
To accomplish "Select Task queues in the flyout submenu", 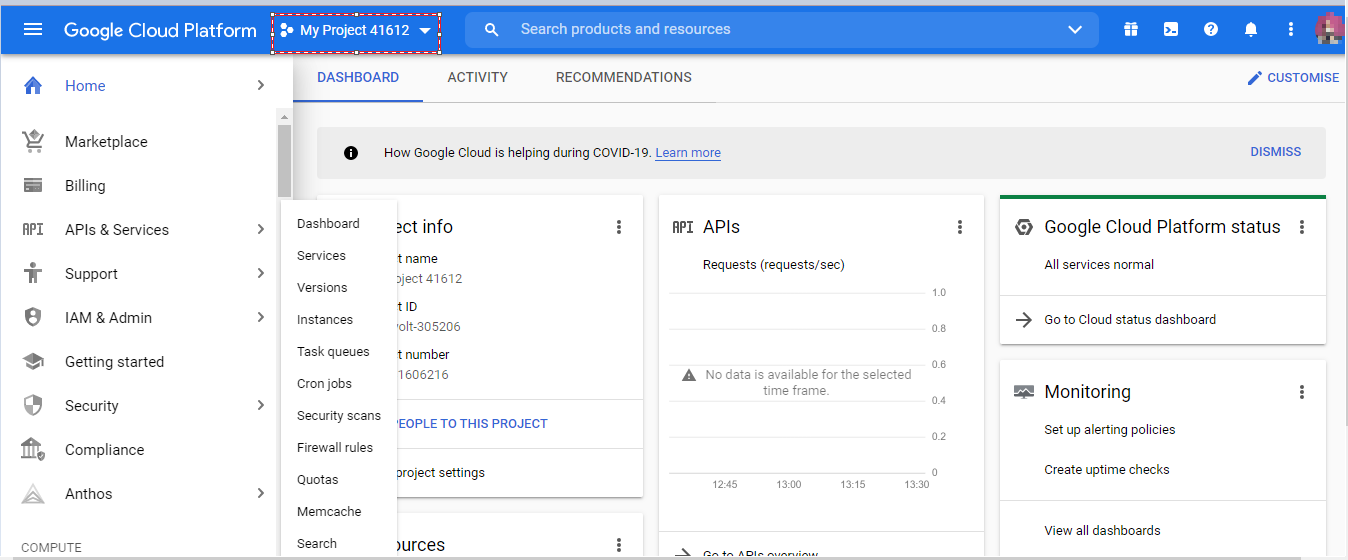I will (x=333, y=352).
